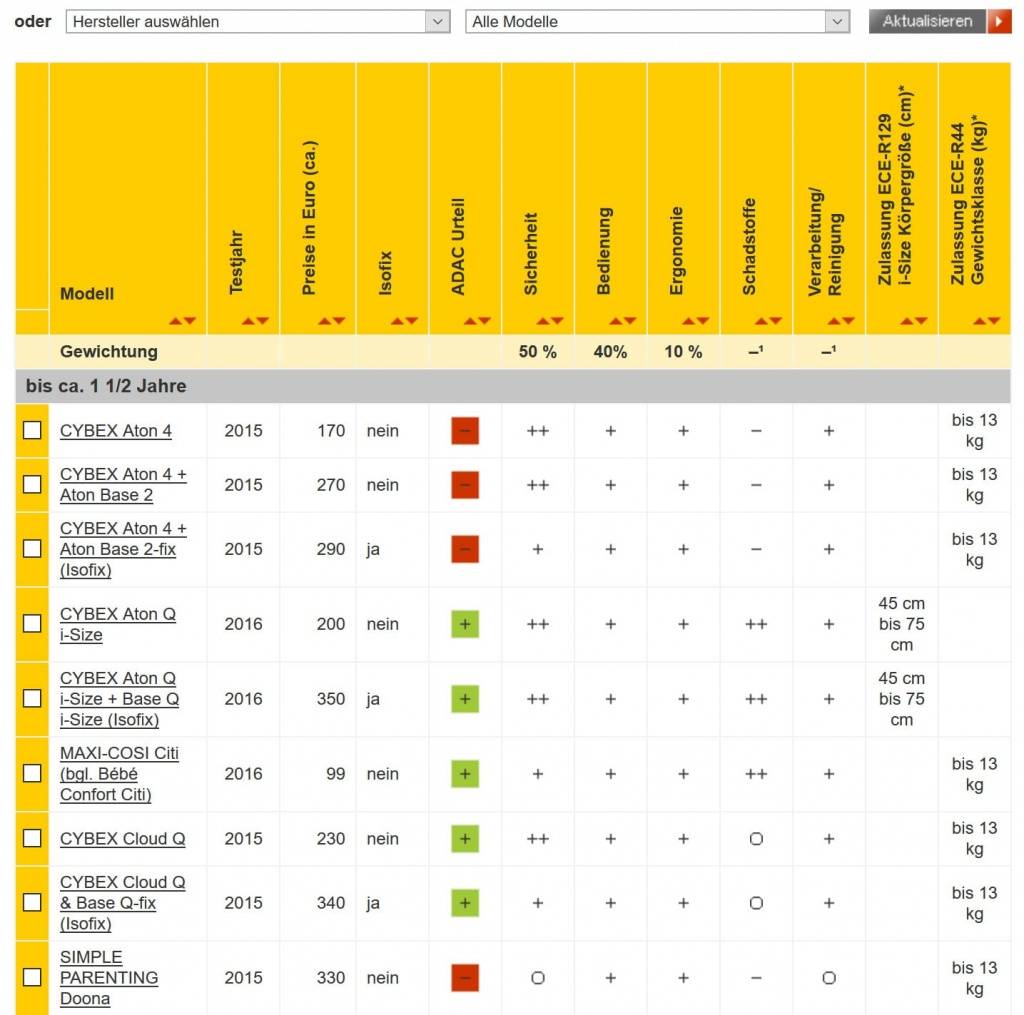
Task: Click the Aktualisieren button
Action: coord(940,22)
